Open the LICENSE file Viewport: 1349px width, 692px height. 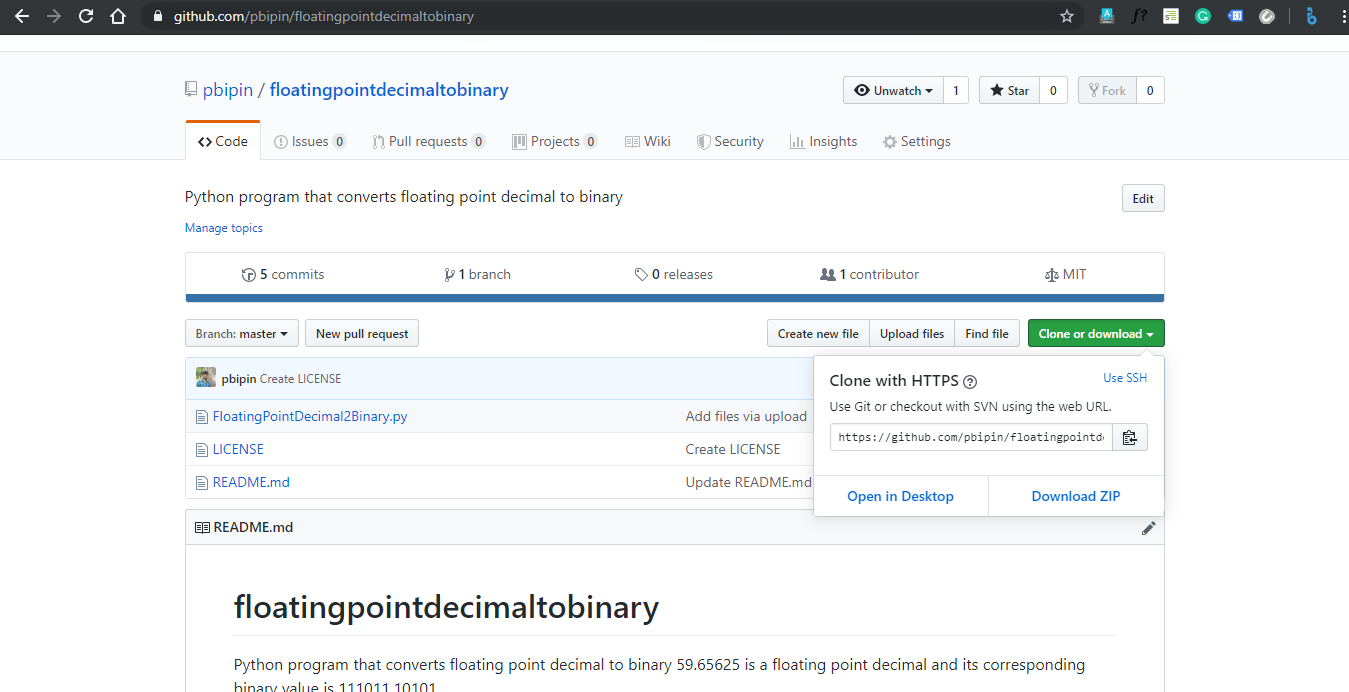coord(238,449)
